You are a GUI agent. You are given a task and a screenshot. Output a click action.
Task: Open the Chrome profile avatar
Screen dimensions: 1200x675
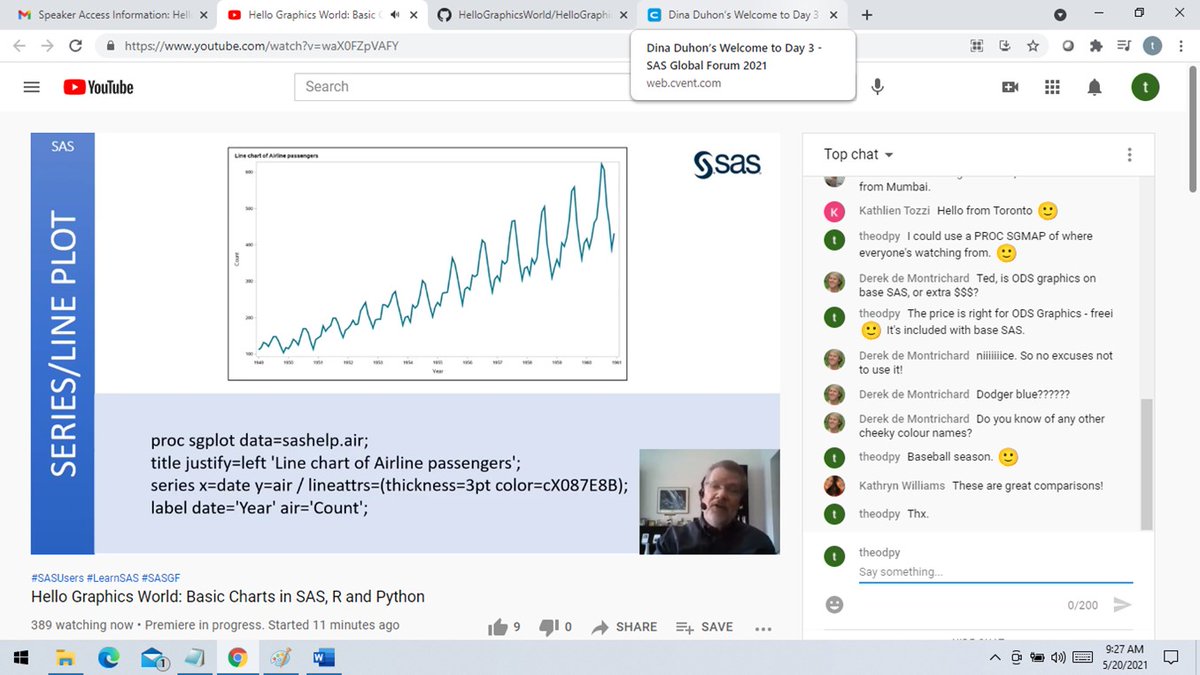(x=1155, y=46)
